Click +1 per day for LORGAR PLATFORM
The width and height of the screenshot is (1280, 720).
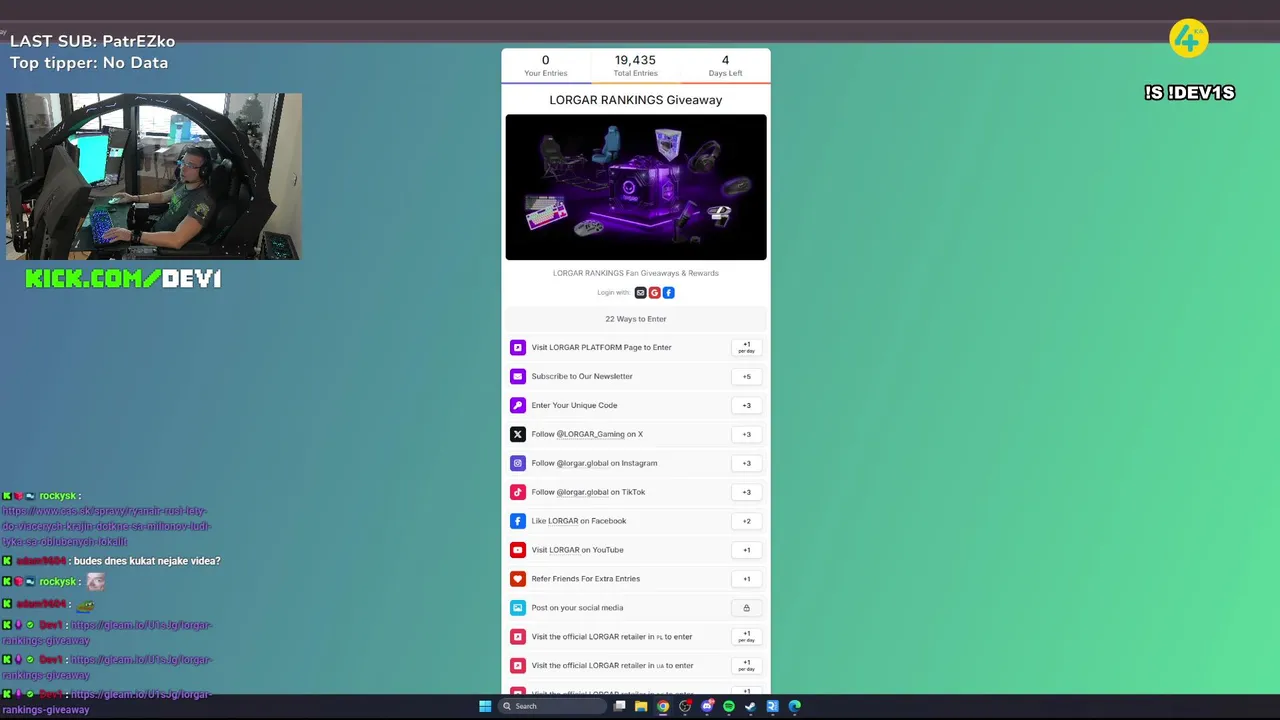click(x=746, y=347)
